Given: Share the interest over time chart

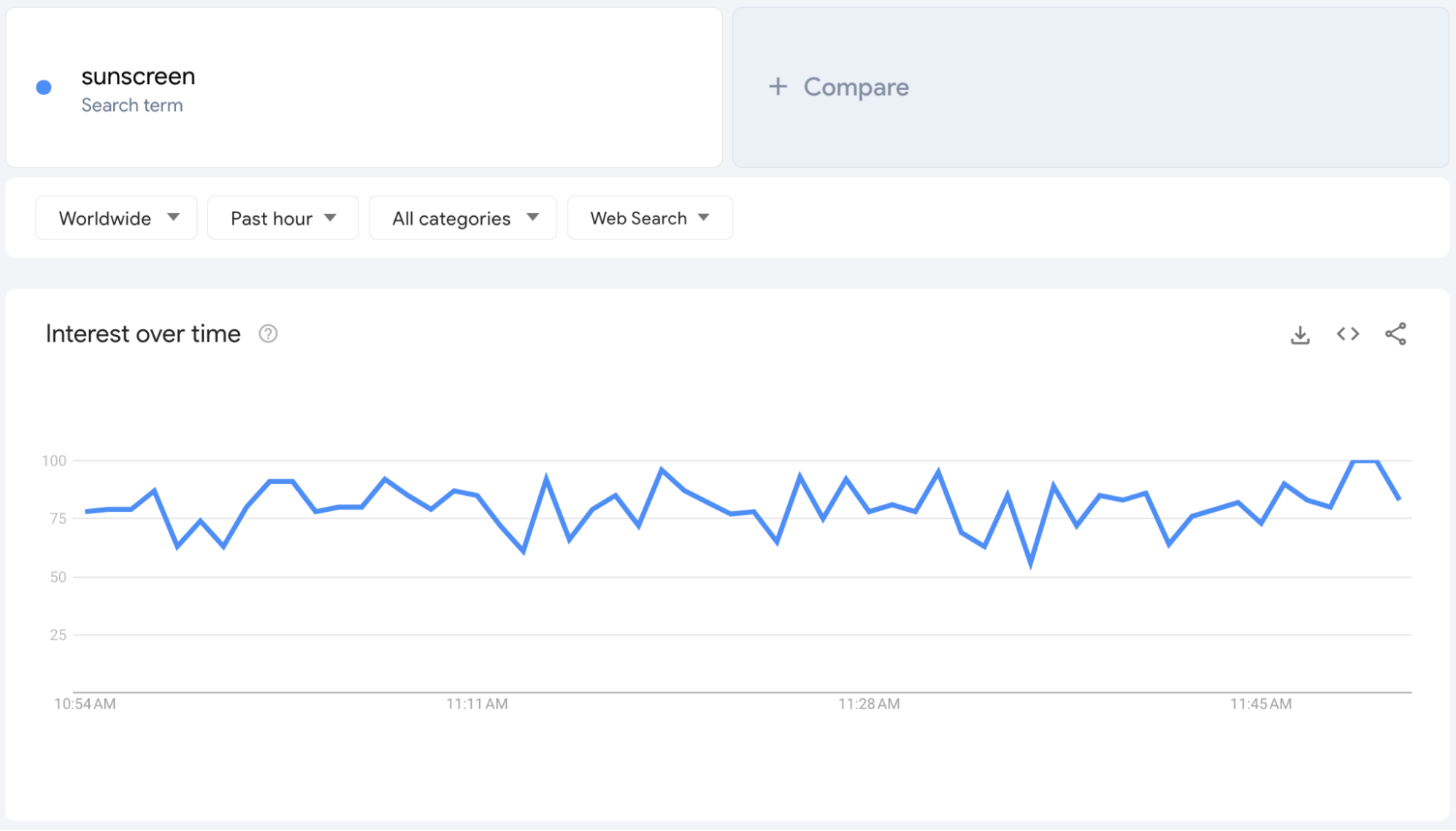Looking at the screenshot, I should pos(1395,334).
